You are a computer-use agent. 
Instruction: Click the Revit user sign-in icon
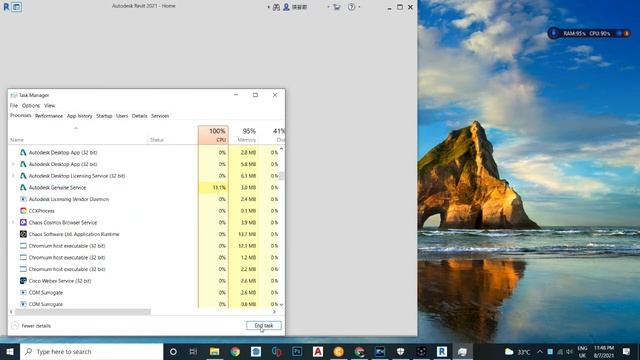click(287, 7)
